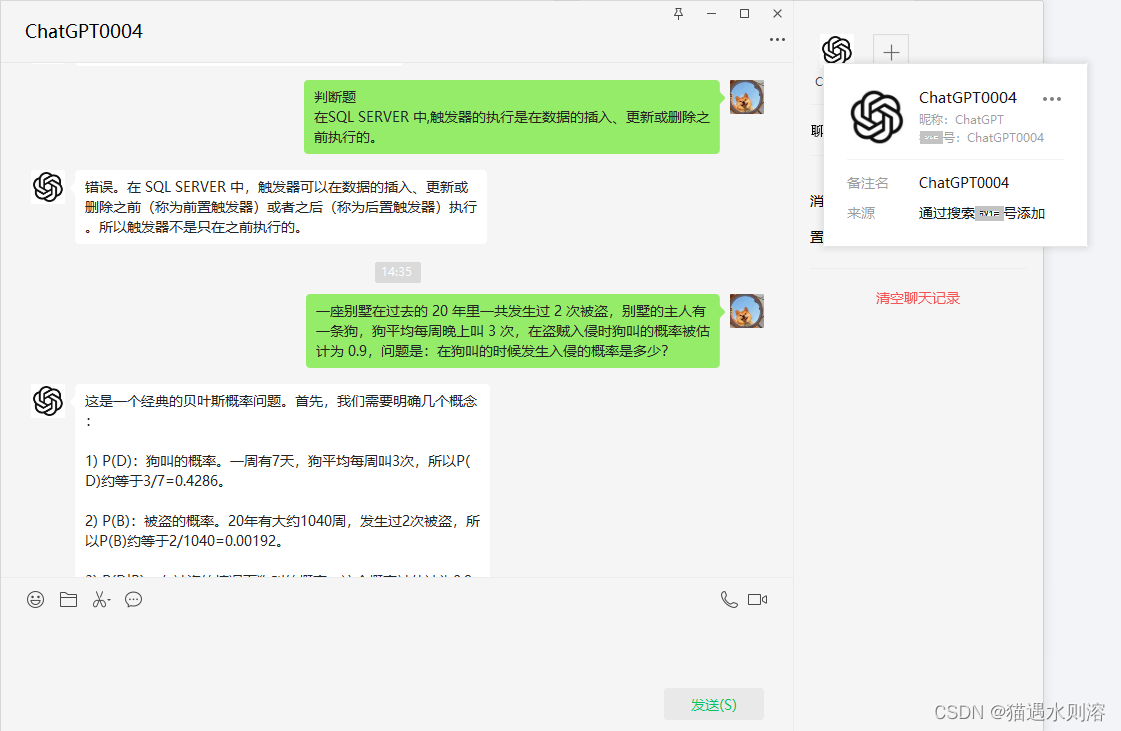Select the ChatGPT reply starting with 错误
1121x731 pixels.
click(x=281, y=207)
